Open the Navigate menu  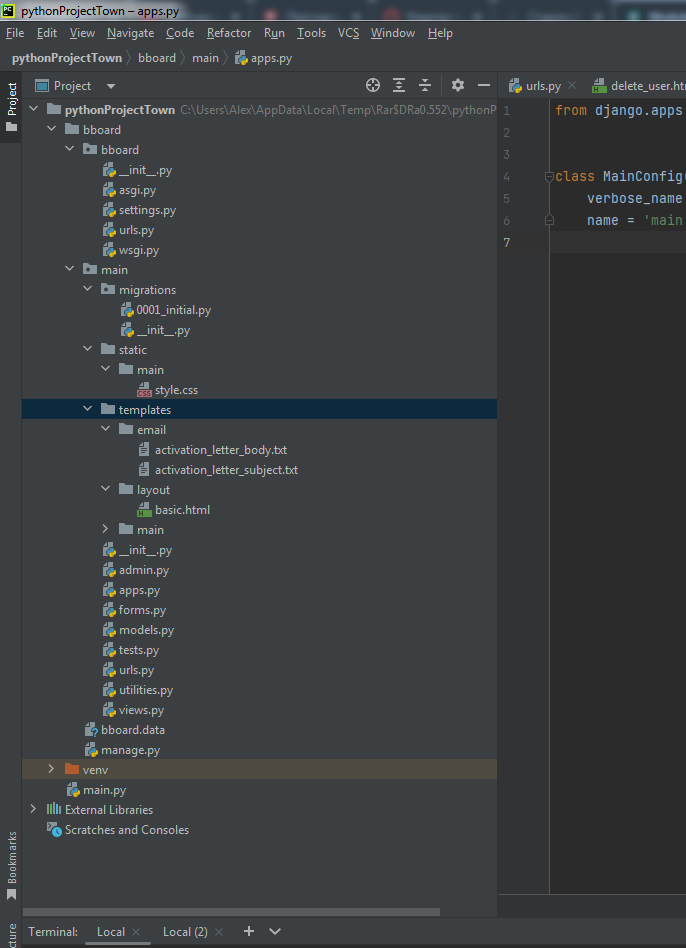pos(131,33)
